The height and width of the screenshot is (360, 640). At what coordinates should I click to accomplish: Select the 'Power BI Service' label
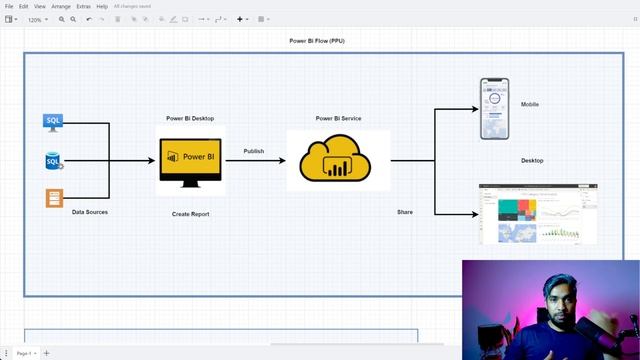pyautogui.click(x=338, y=118)
